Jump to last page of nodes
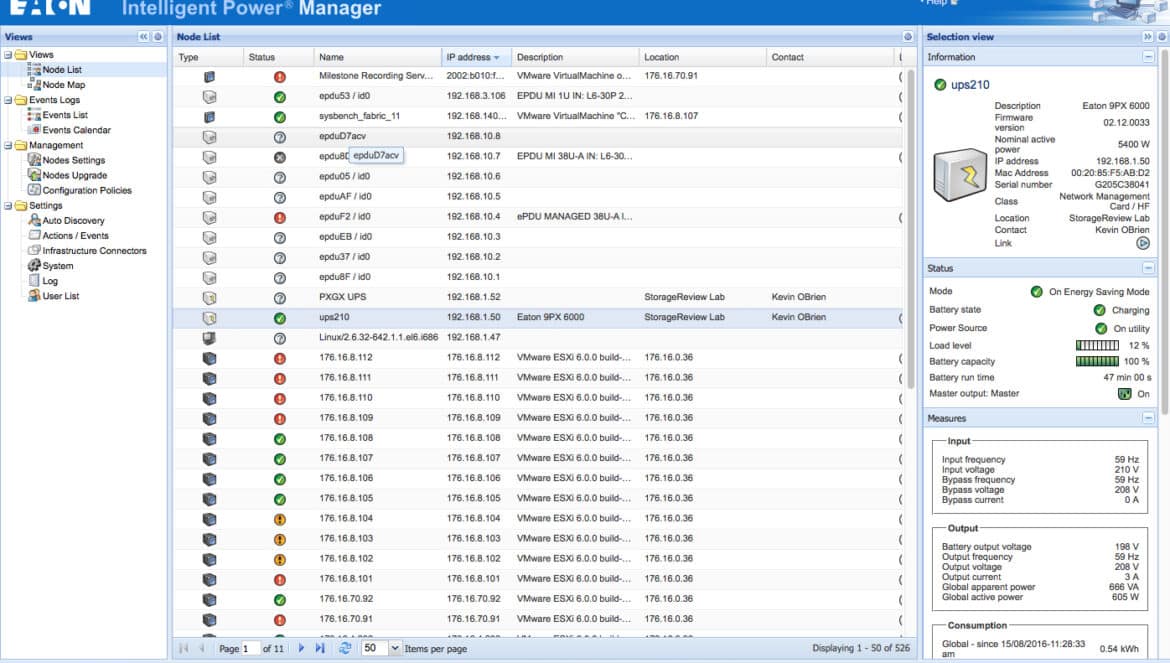This screenshot has height=663, width=1170. (x=320, y=648)
